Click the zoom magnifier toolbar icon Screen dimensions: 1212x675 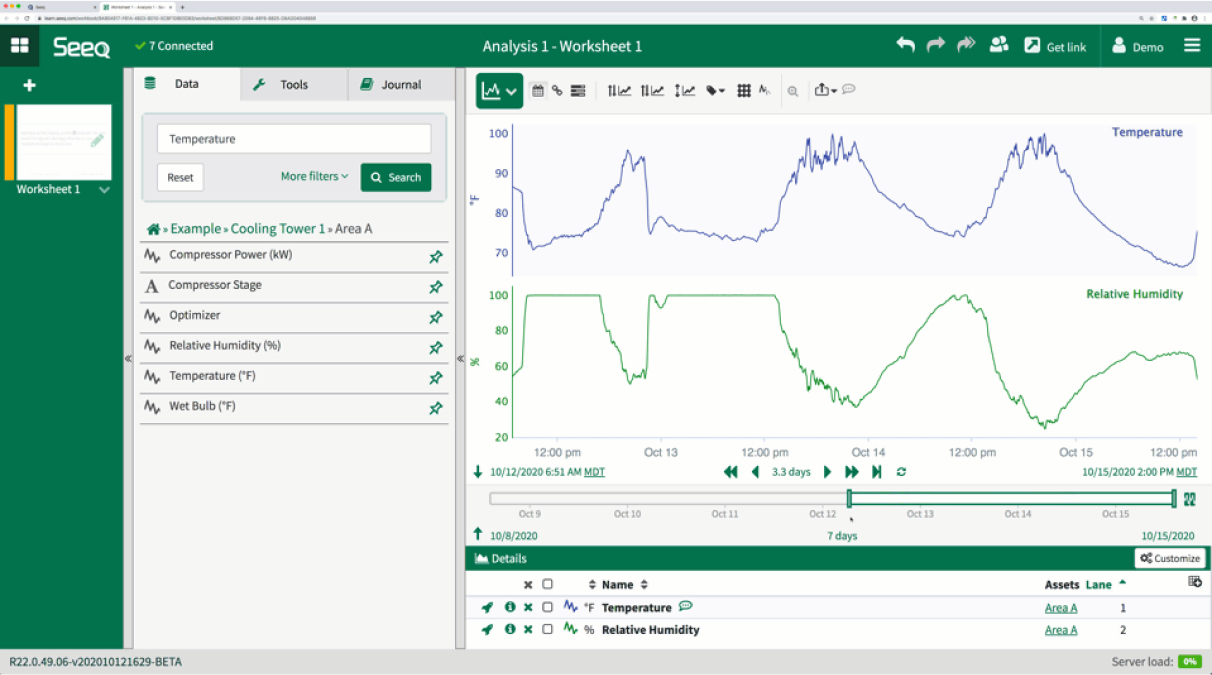click(x=792, y=91)
